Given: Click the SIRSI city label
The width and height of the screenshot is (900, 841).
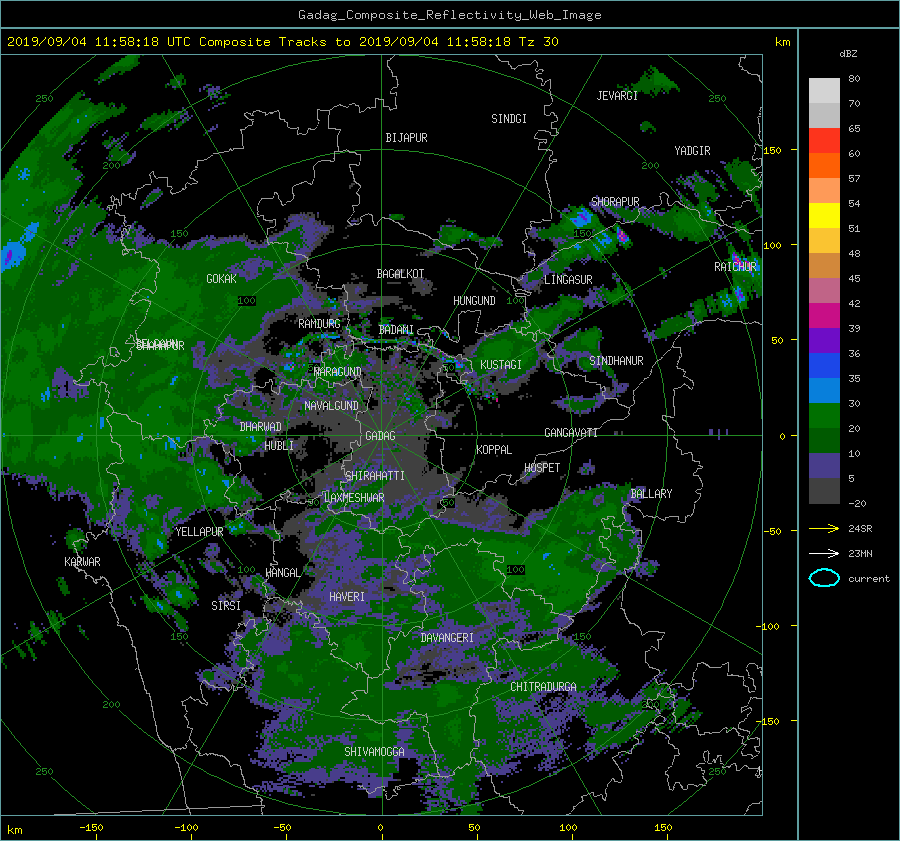Looking at the screenshot, I should [226, 606].
